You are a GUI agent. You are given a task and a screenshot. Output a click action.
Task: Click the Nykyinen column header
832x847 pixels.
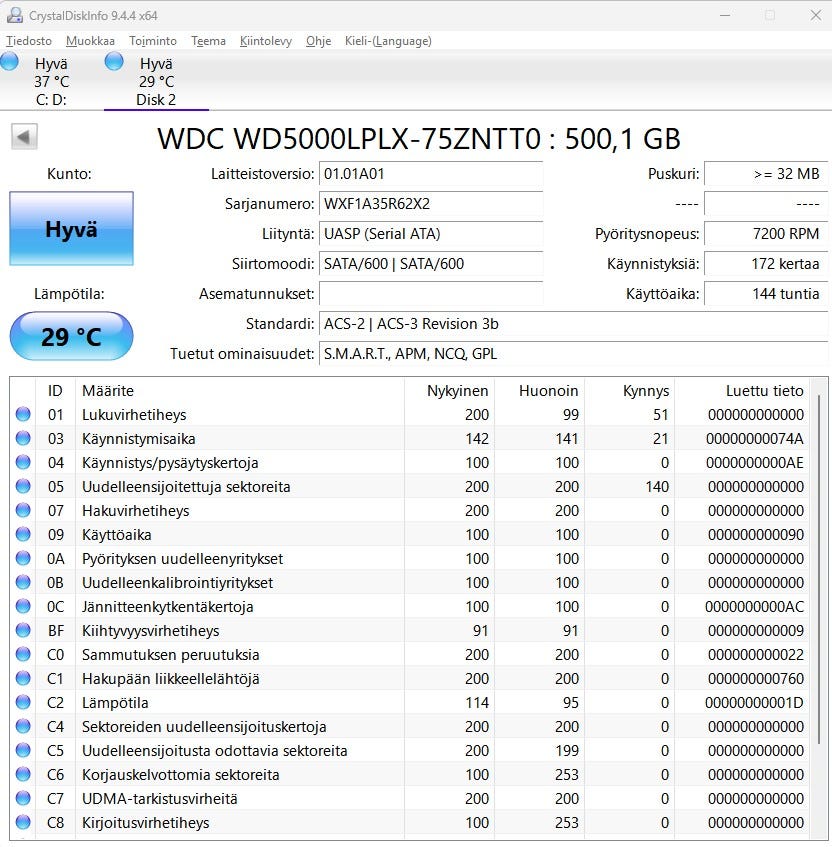coord(449,391)
